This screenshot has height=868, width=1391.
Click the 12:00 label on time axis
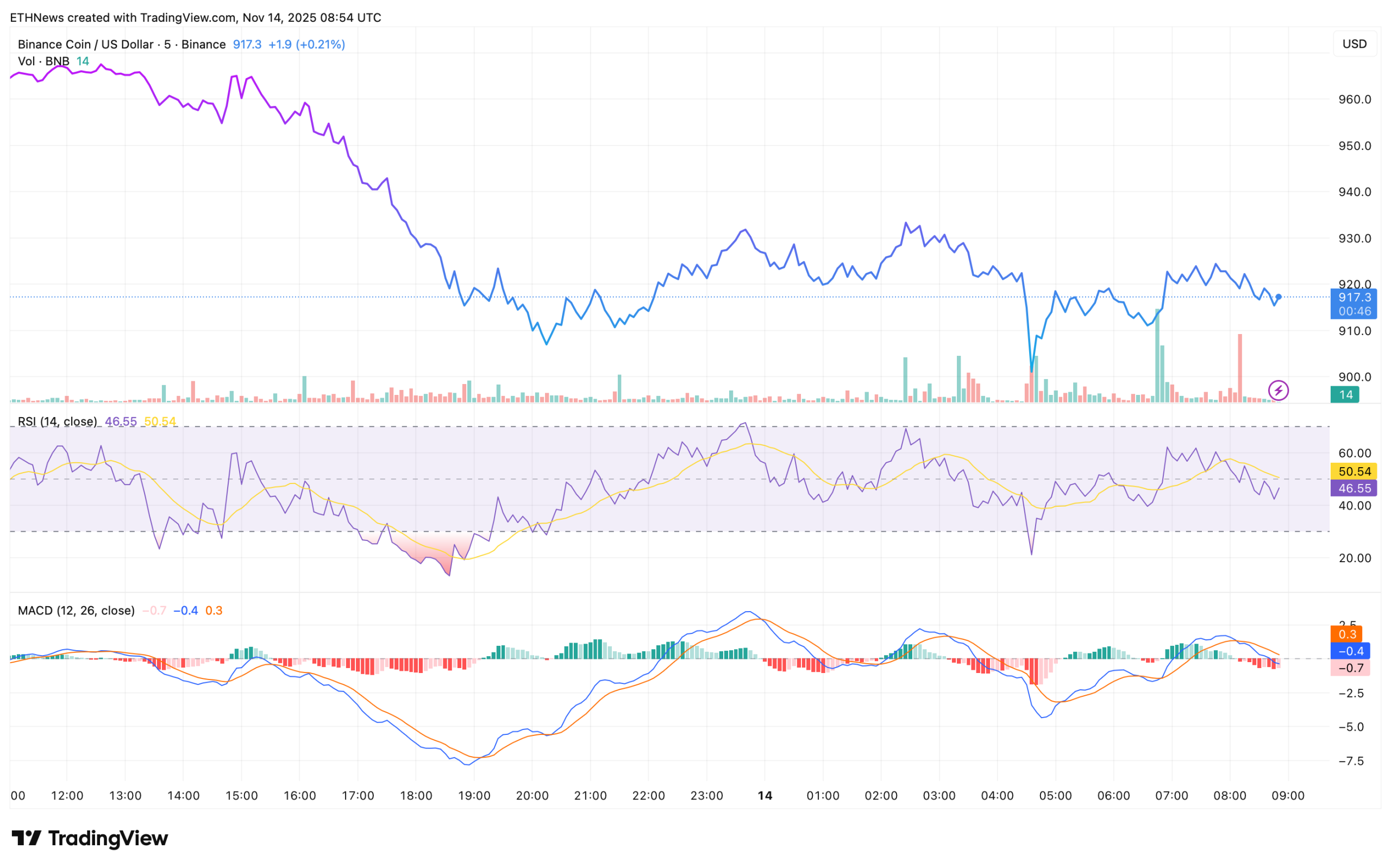click(x=67, y=796)
